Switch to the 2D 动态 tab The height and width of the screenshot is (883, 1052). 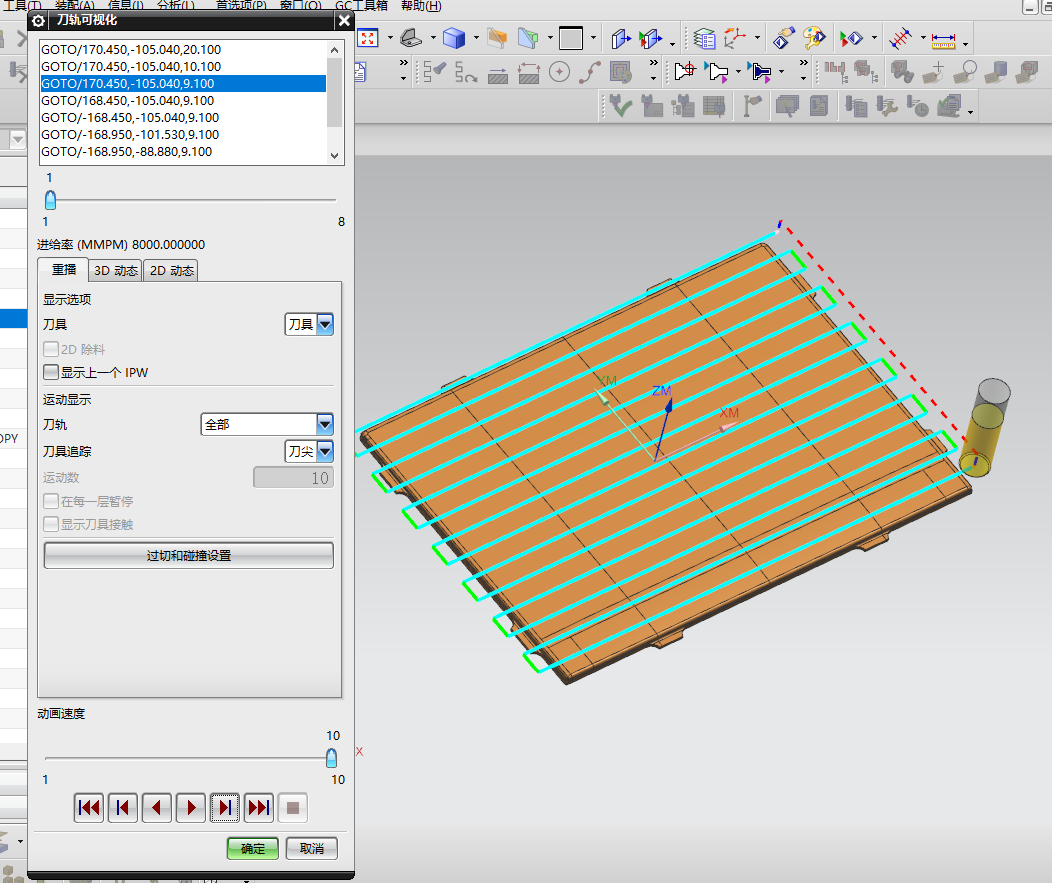(171, 270)
